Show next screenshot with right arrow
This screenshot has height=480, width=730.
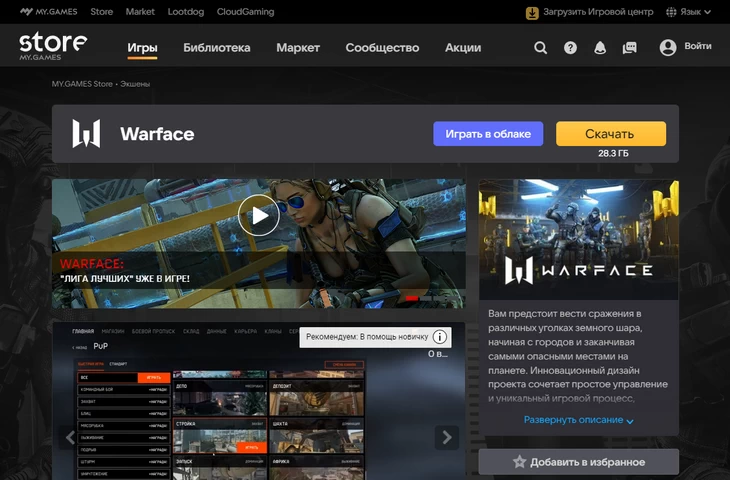click(446, 437)
